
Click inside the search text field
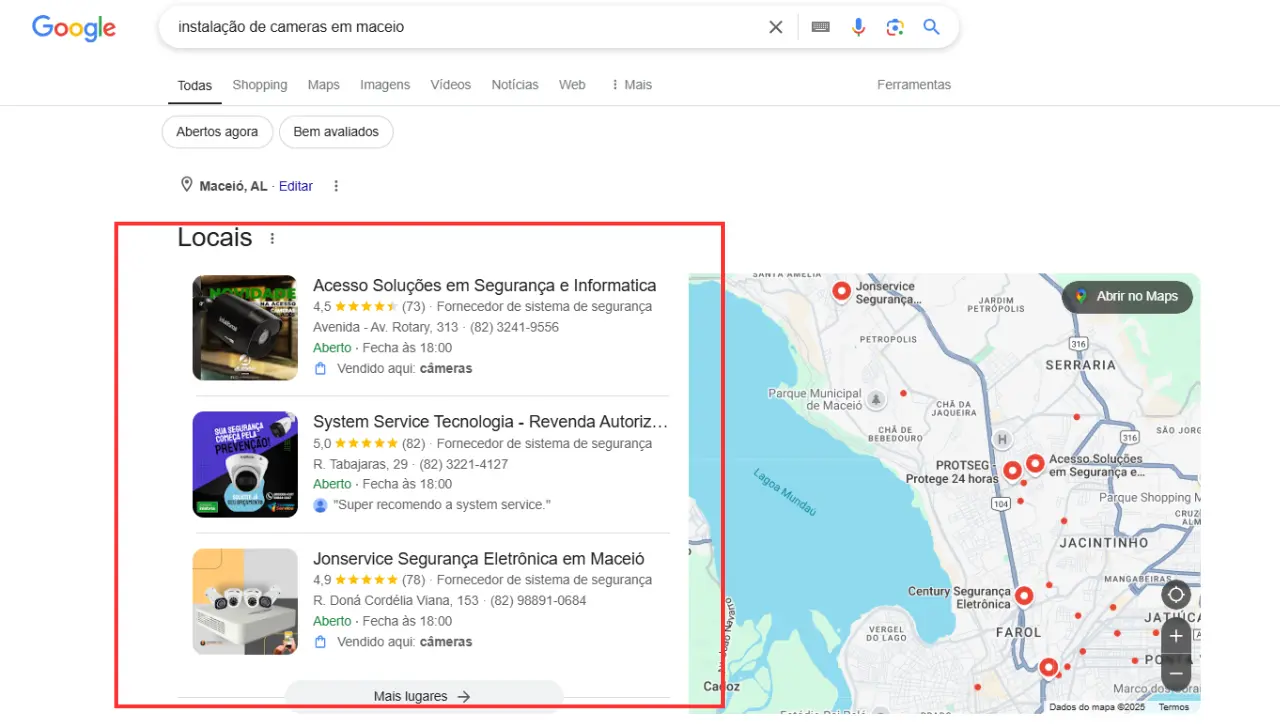465,27
